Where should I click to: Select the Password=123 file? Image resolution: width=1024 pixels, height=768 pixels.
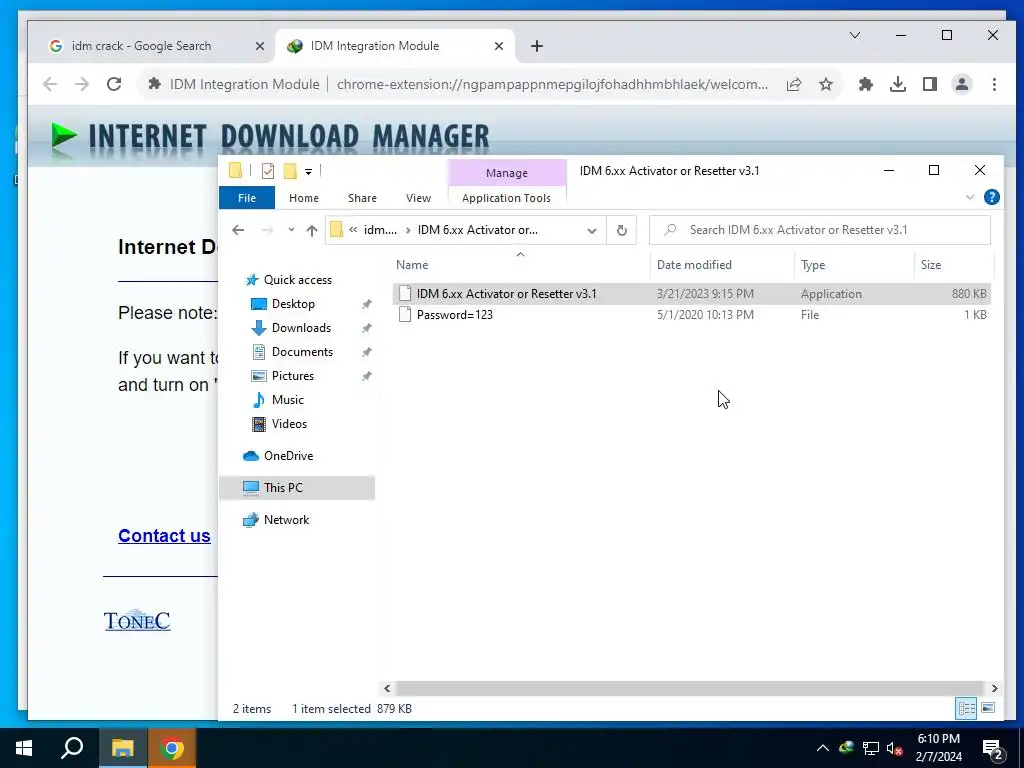692,315
